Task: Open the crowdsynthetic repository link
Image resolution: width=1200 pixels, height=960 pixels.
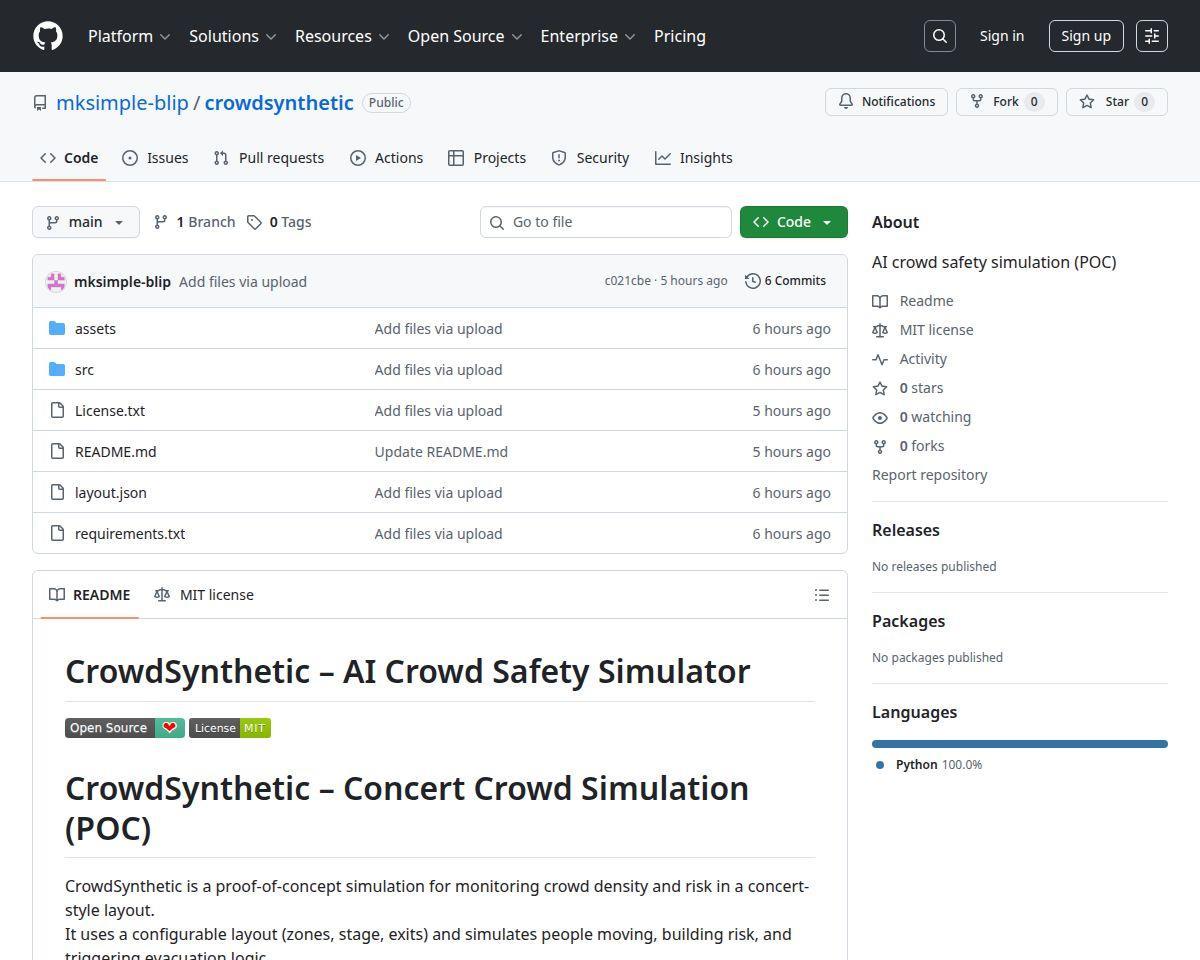Action: pos(279,103)
